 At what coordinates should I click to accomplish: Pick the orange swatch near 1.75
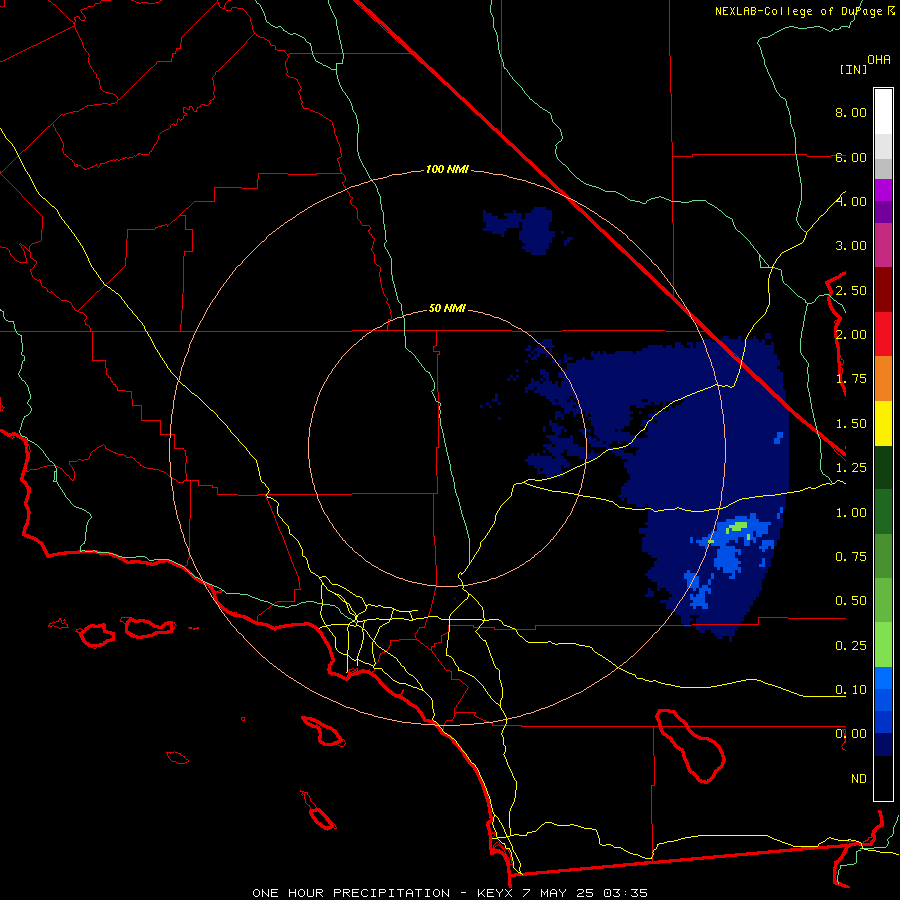click(x=883, y=379)
